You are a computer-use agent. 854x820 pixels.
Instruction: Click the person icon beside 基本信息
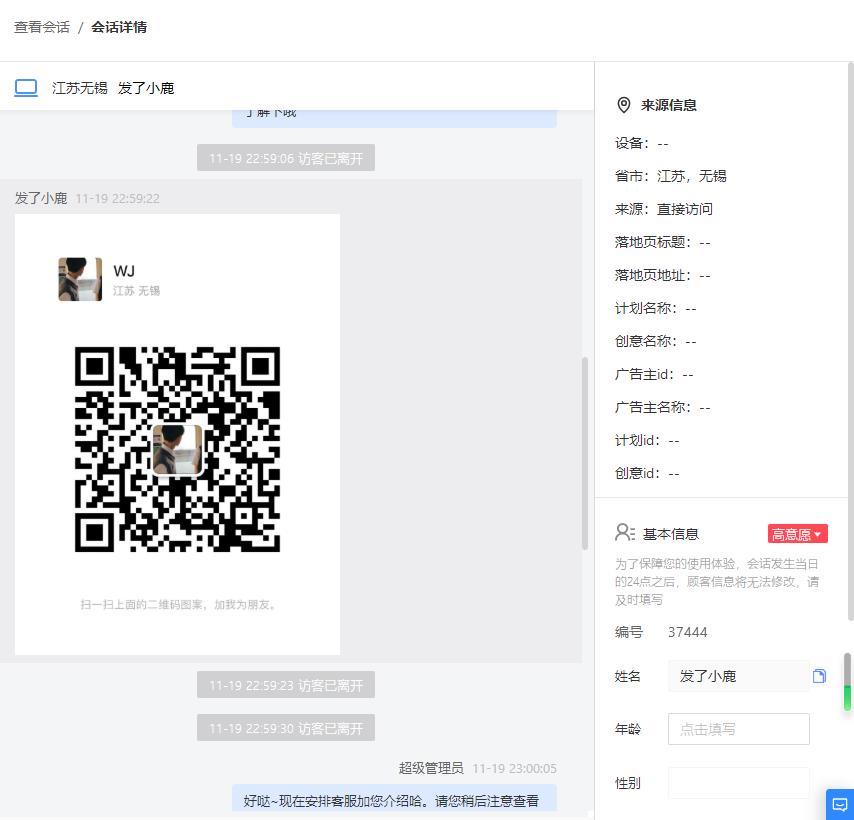(x=625, y=533)
